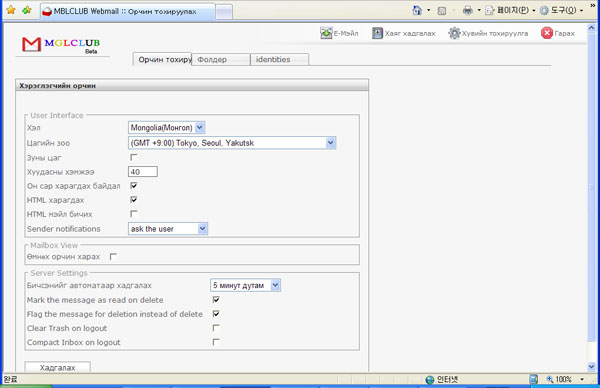This screenshot has width=600, height=388.
Task: Click the zoom 100% magnifier icon
Action: pyautogui.click(x=550, y=379)
